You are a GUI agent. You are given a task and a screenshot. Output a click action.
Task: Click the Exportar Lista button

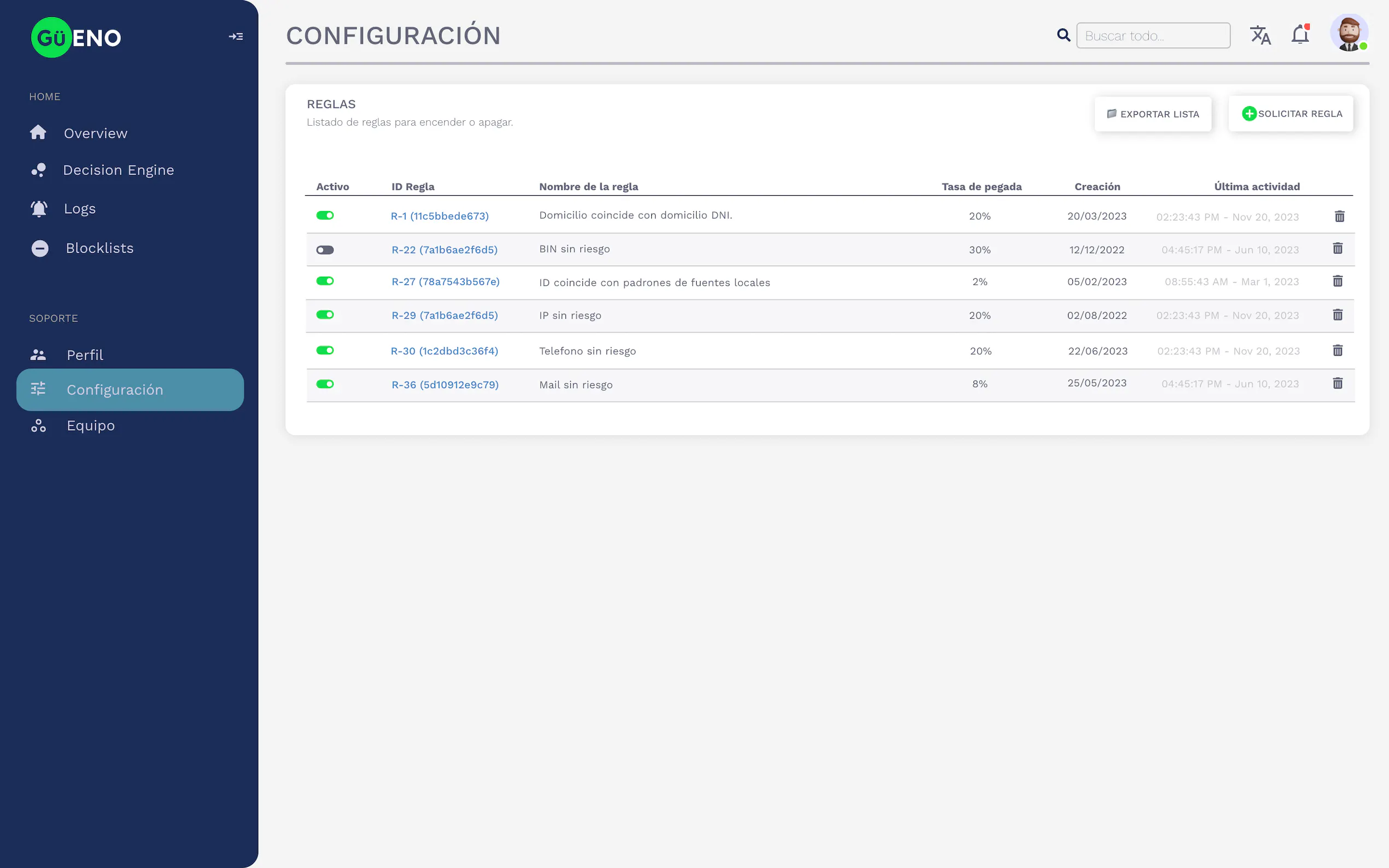tap(1152, 114)
